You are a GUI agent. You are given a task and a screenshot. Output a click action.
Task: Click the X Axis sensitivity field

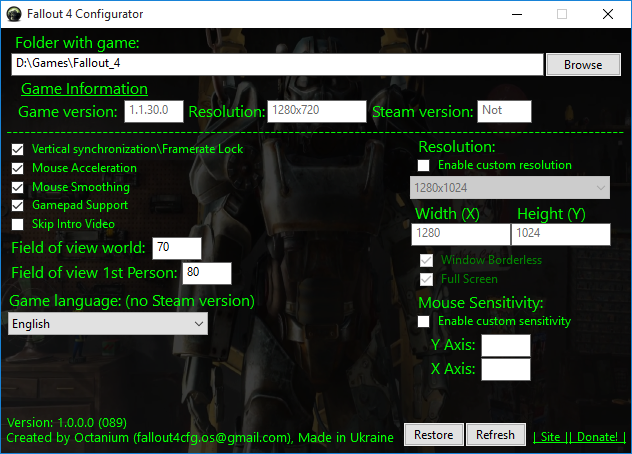[506, 369]
